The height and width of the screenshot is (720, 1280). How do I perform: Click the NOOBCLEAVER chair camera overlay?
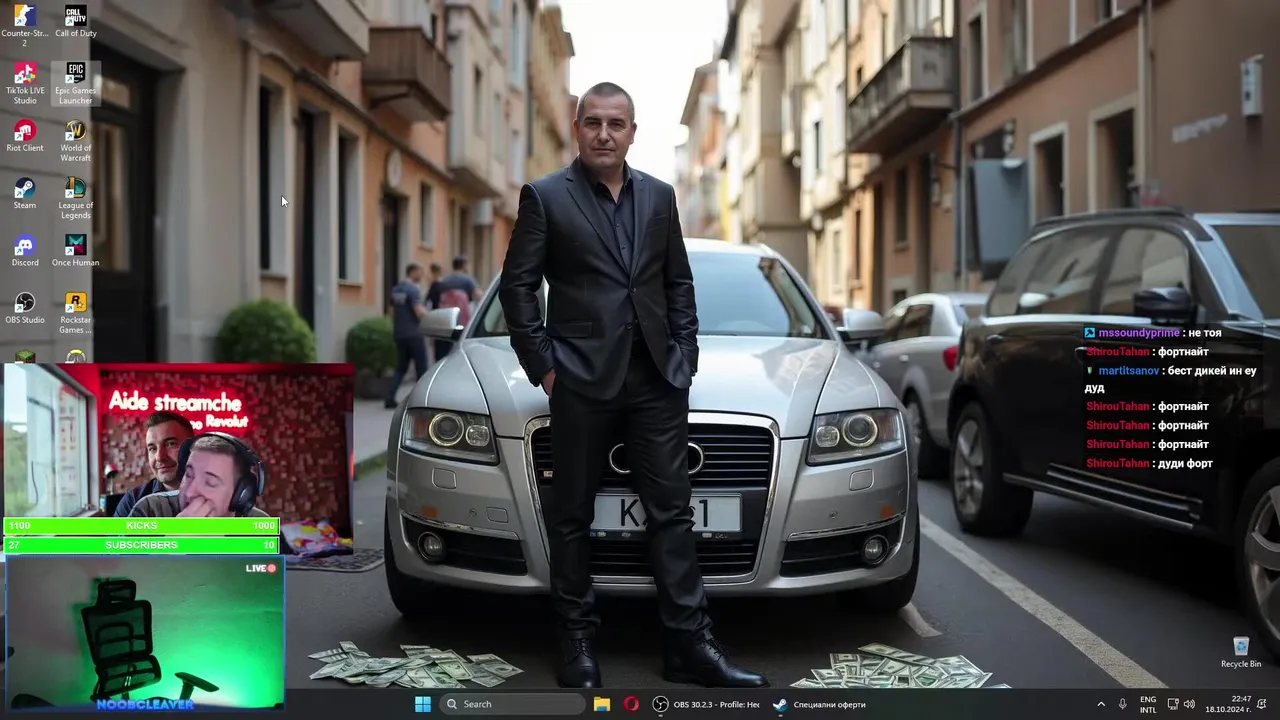click(x=144, y=634)
